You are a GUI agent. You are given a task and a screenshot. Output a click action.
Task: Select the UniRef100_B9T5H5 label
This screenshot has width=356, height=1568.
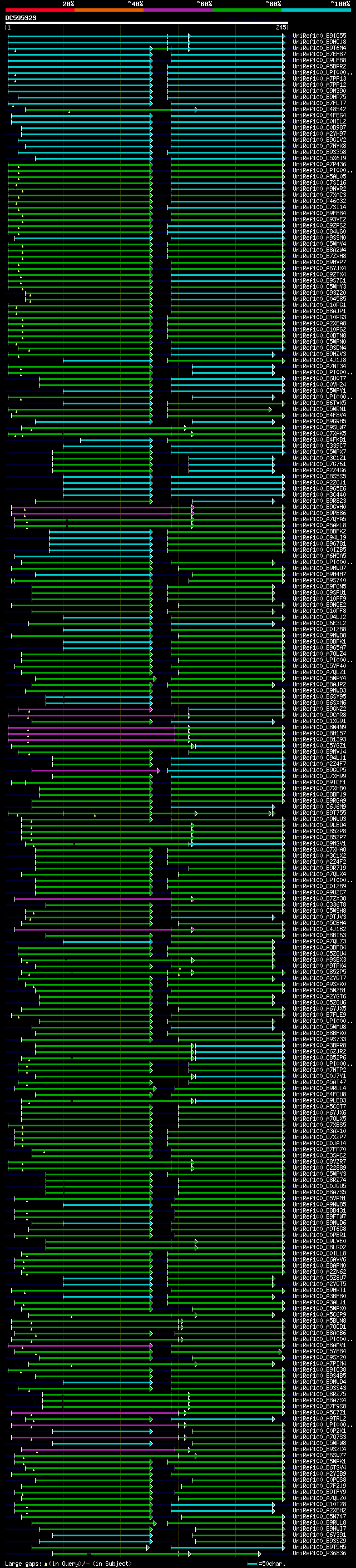319,1547
